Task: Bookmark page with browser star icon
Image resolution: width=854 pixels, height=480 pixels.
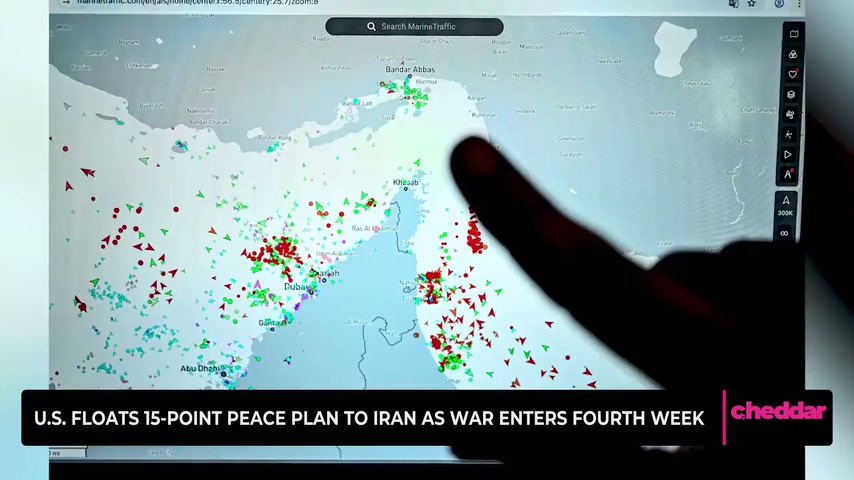Action: 752,3
